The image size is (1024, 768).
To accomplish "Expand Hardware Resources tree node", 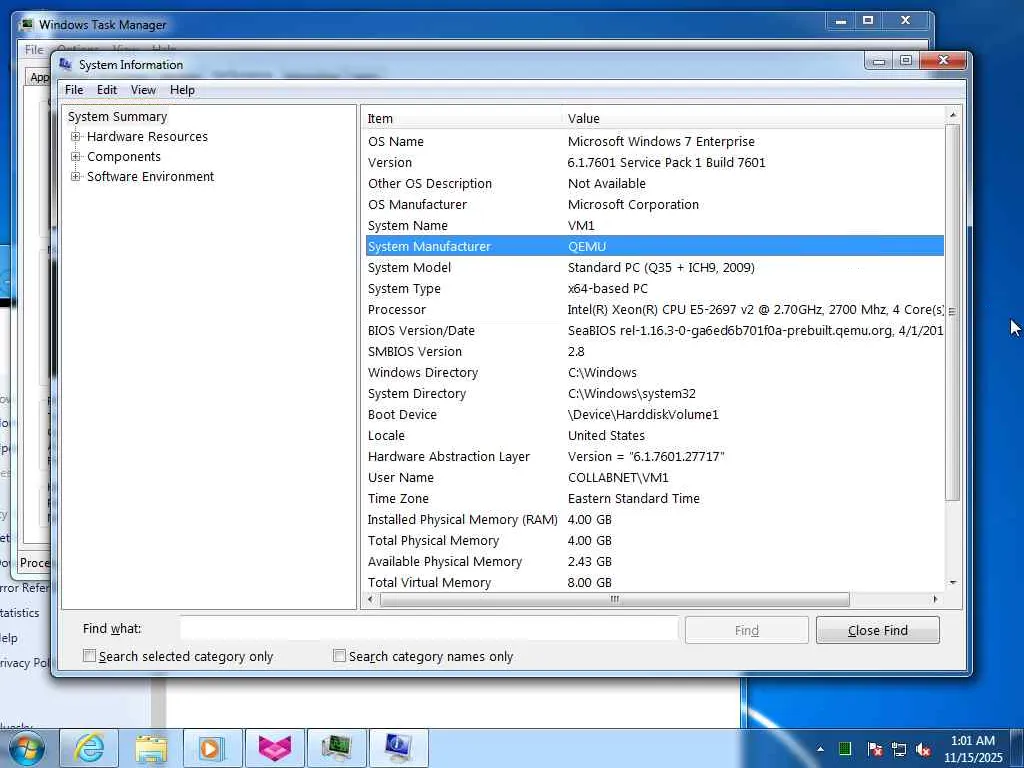I will [76, 136].
